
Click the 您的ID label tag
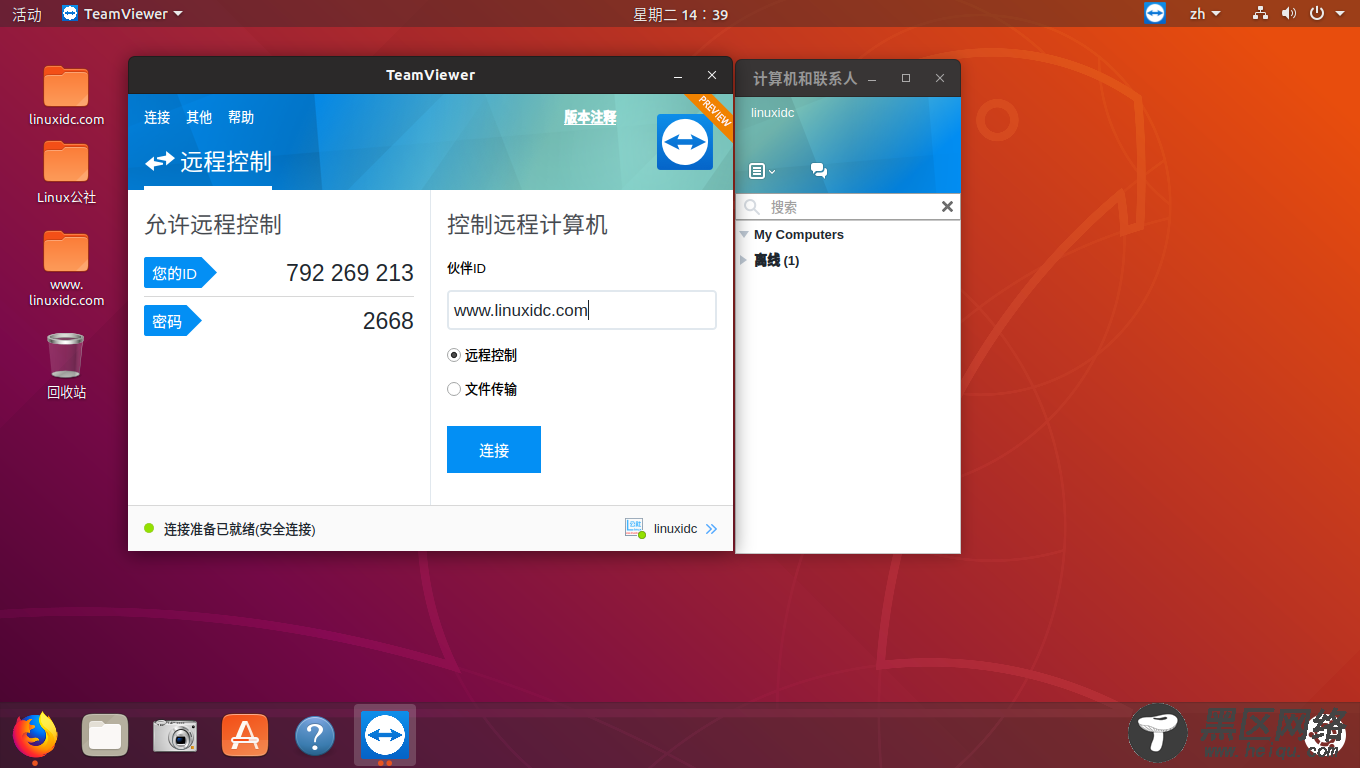pos(180,273)
